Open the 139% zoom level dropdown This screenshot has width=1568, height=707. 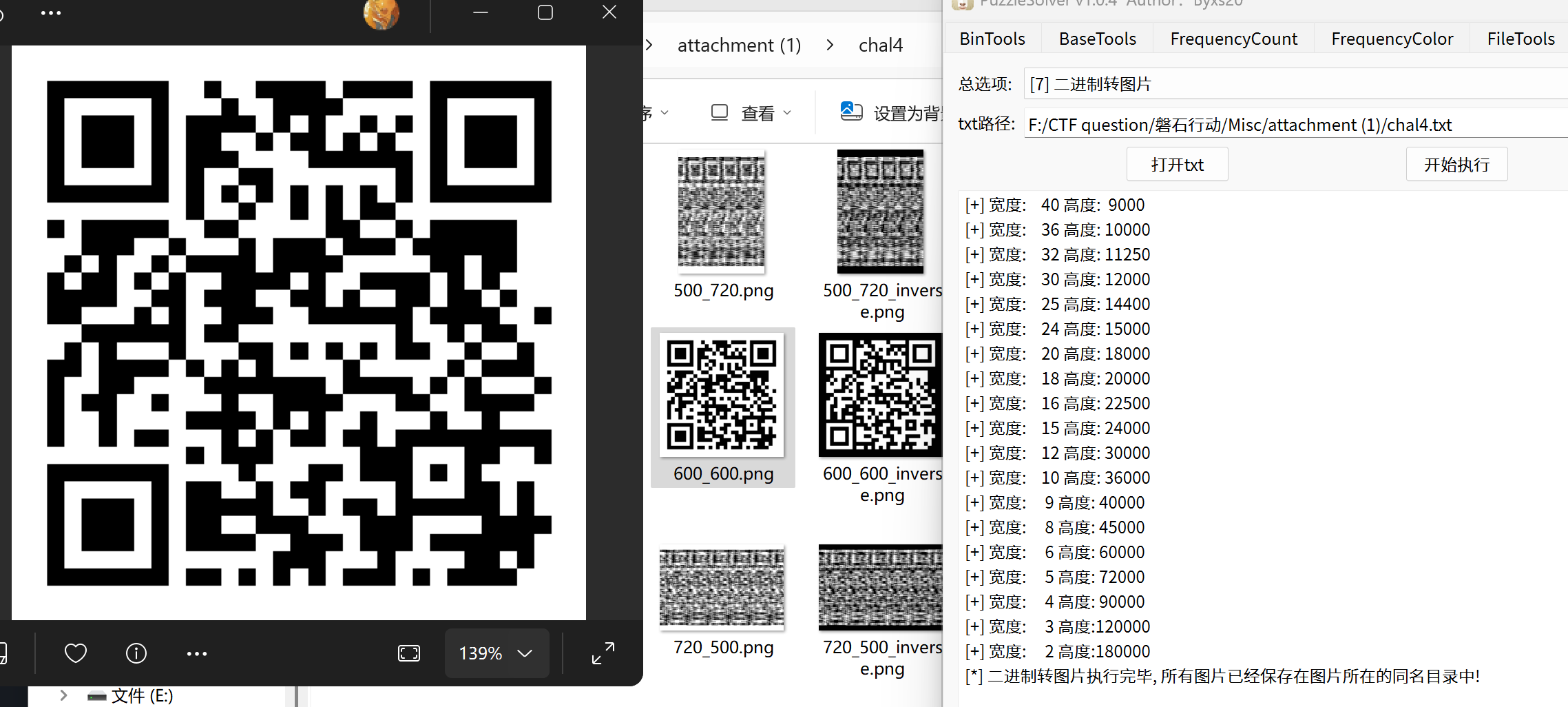point(496,653)
